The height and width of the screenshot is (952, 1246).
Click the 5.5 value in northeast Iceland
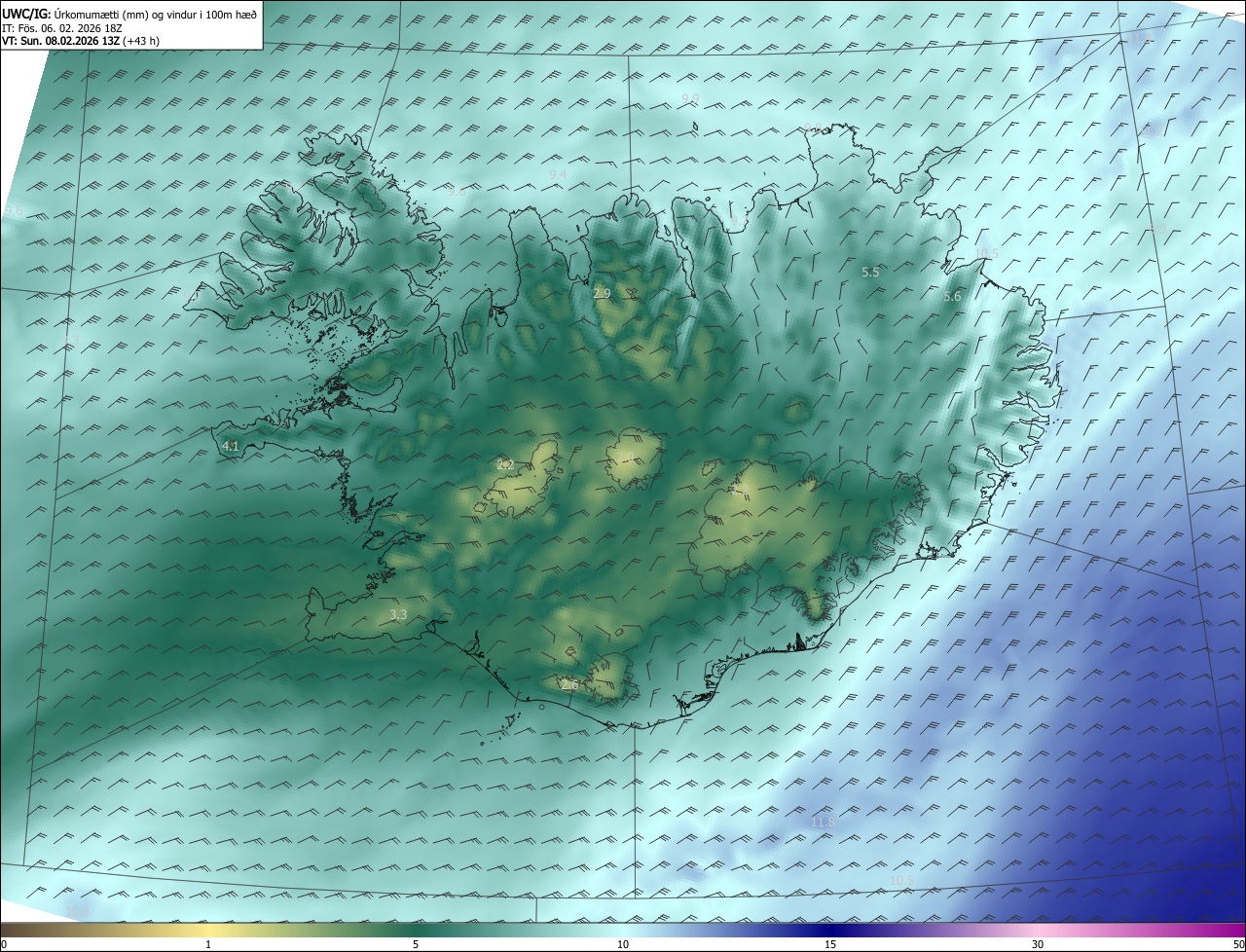[x=870, y=273]
